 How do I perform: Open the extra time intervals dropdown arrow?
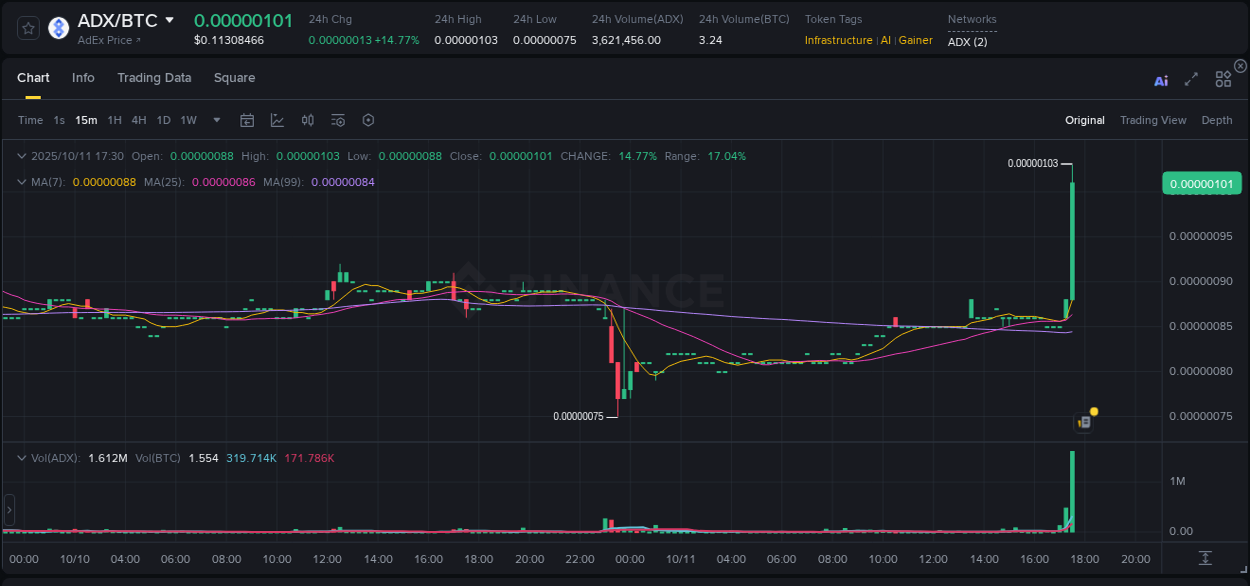215,120
